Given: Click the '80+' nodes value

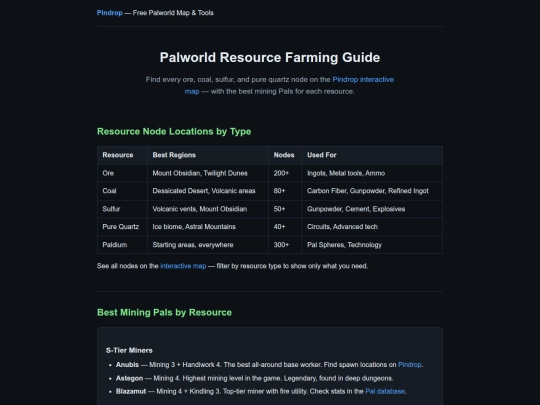Looking at the screenshot, I should 279,191.
